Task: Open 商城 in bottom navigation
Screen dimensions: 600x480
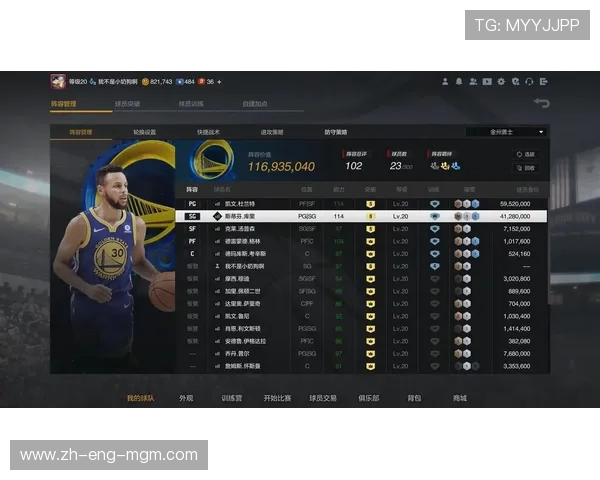Action: (x=460, y=398)
